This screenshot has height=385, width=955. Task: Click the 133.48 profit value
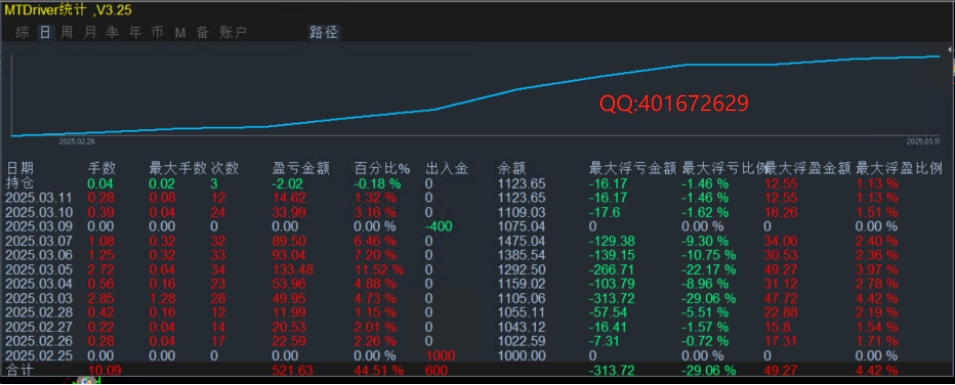click(x=292, y=270)
